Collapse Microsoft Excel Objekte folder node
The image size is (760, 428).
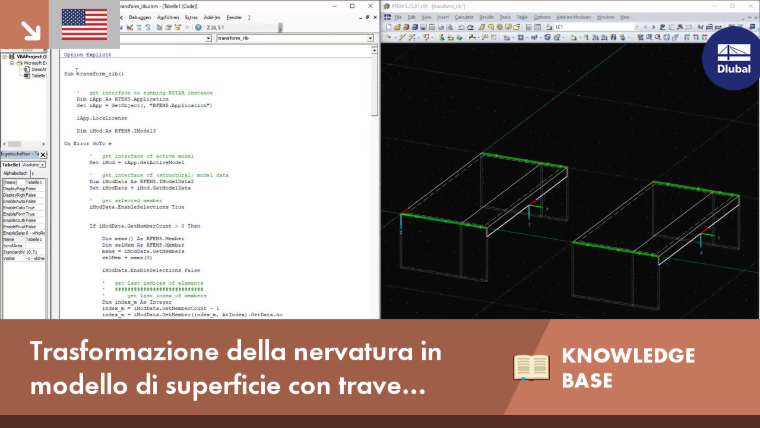pyautogui.click(x=12, y=63)
